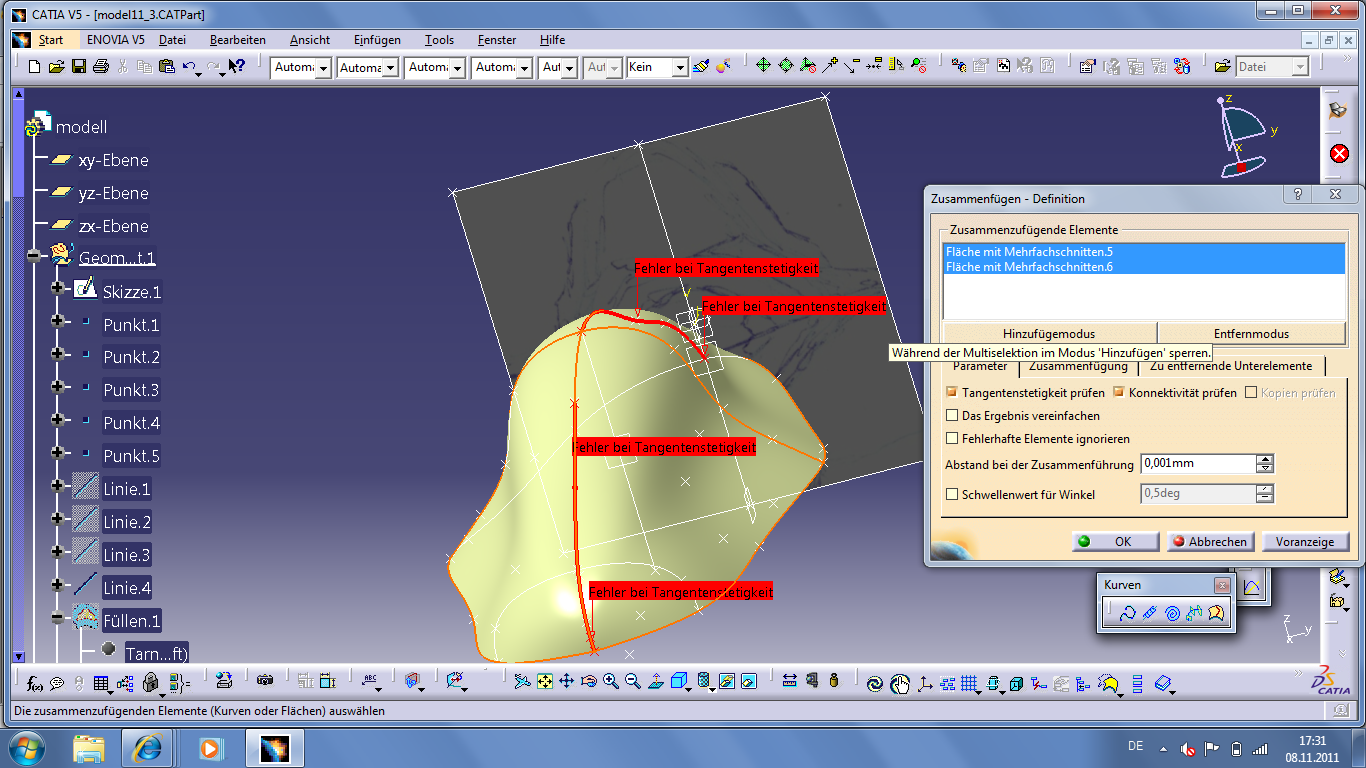Activate the What's This help cursor
Image resolution: width=1366 pixels, height=768 pixels.
click(x=237, y=67)
